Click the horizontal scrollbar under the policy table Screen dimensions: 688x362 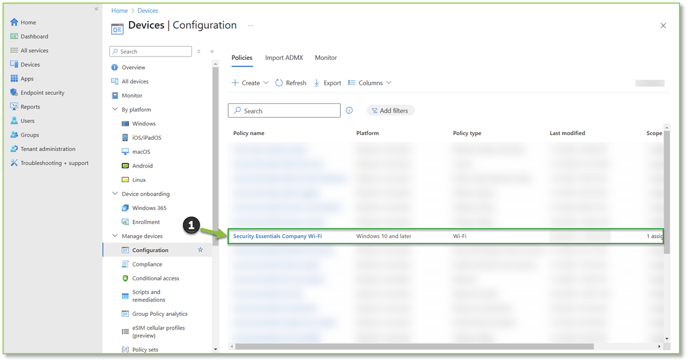(x=414, y=346)
